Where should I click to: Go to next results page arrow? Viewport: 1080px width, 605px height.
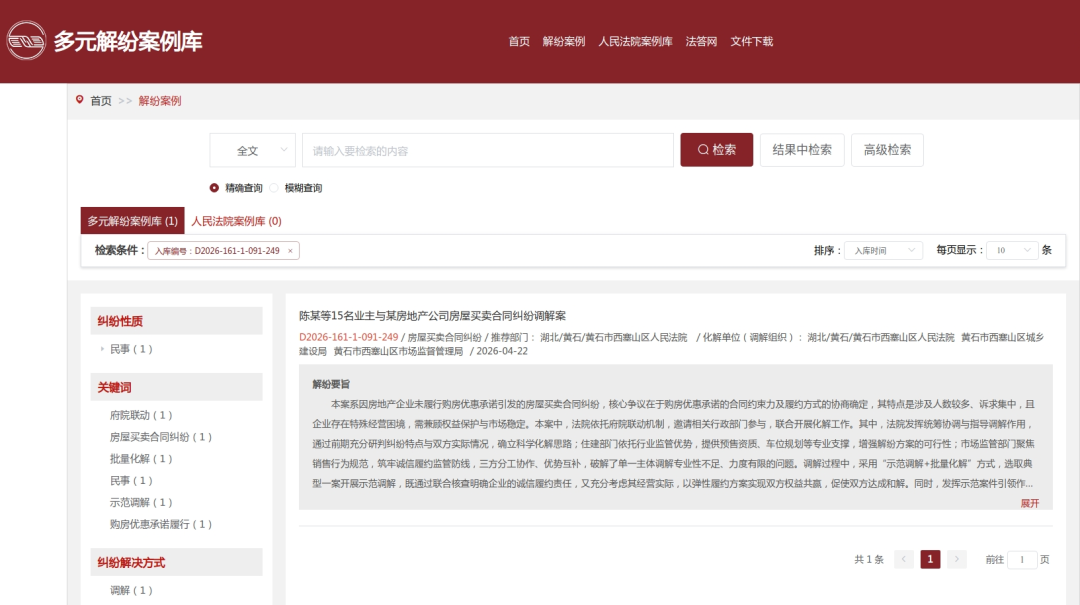point(957,559)
